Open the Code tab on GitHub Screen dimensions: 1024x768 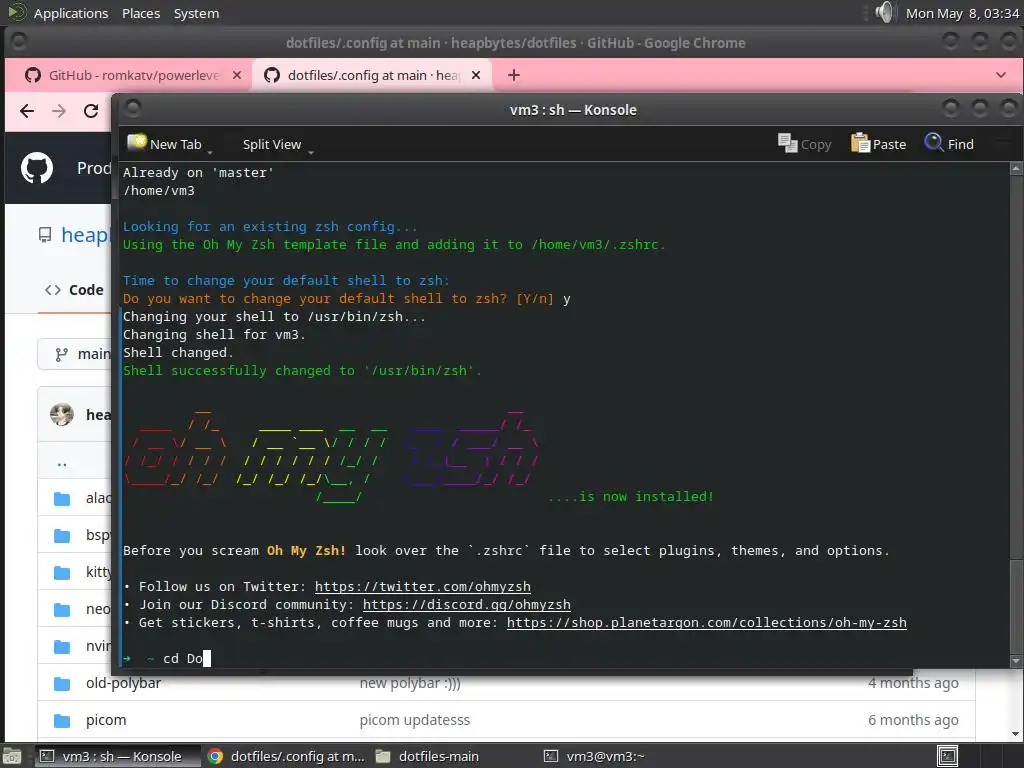pos(74,290)
